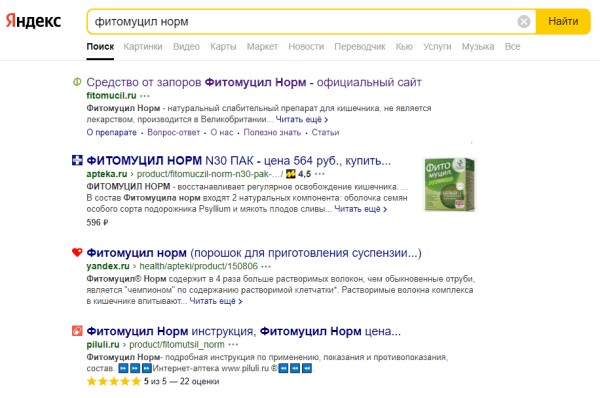600x398 pixels.
Task: Click the fitomucil.ru green URL
Action: point(111,95)
